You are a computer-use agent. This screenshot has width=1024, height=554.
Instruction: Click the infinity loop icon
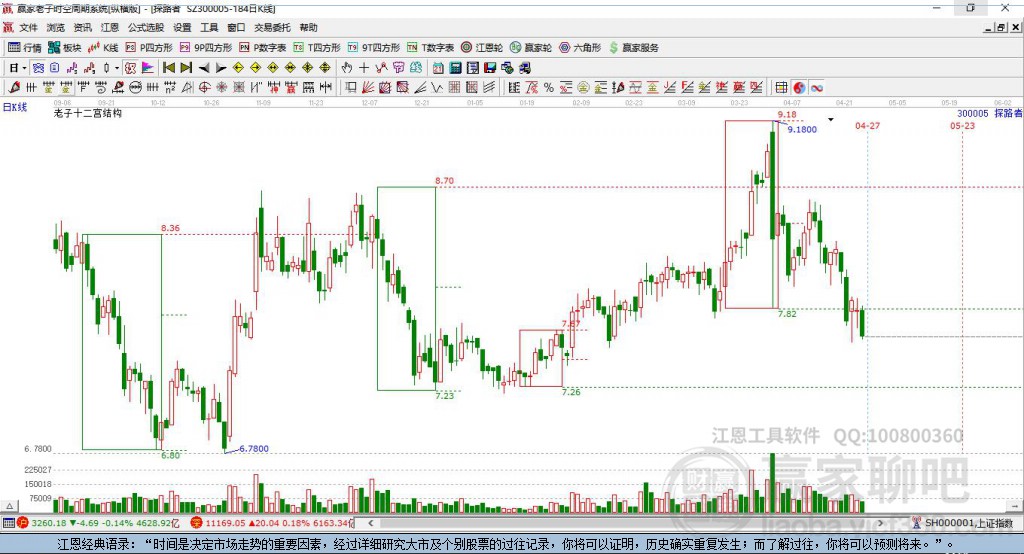pos(816,88)
